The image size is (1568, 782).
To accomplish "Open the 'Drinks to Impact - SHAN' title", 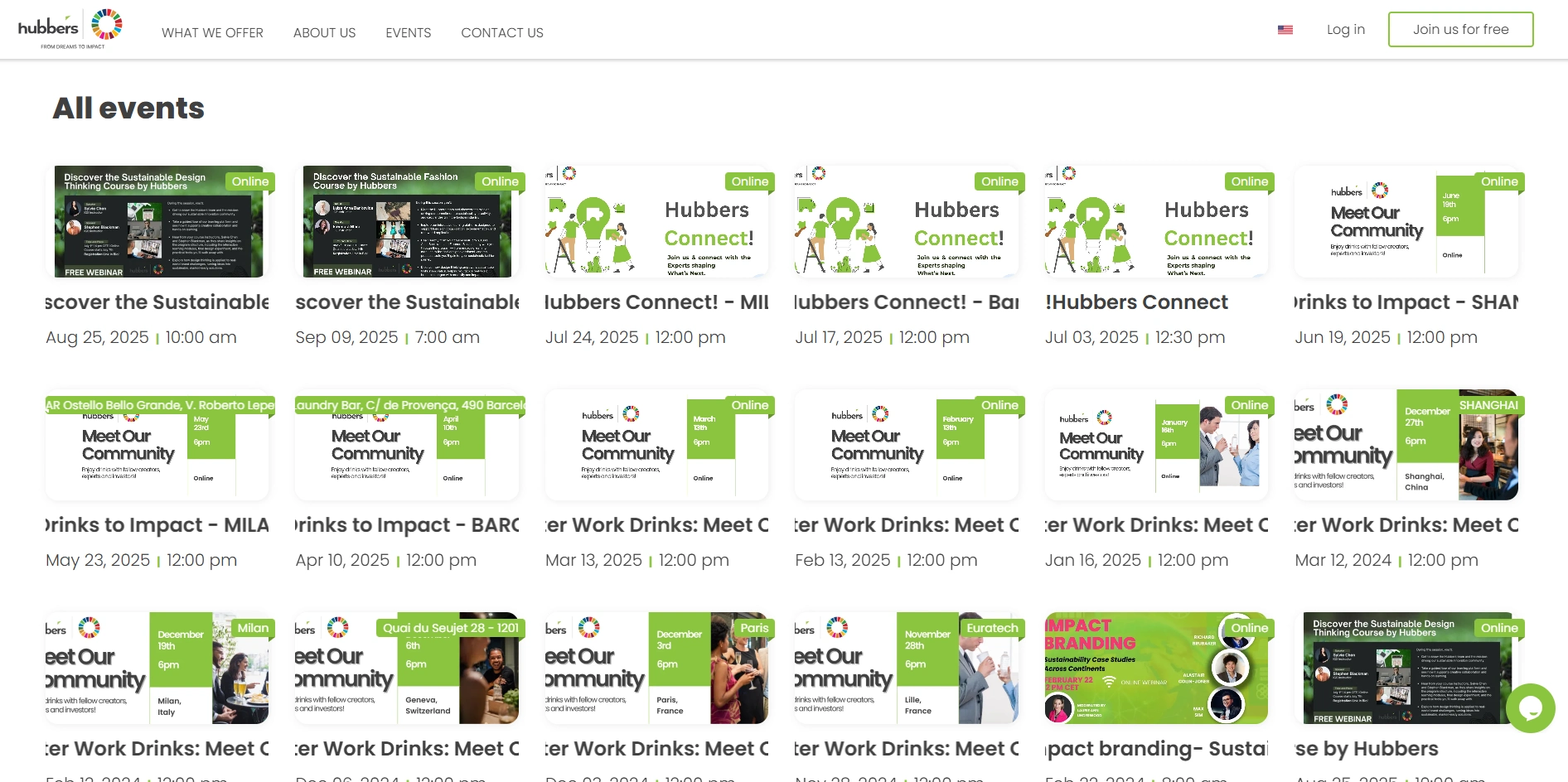I will [1406, 302].
